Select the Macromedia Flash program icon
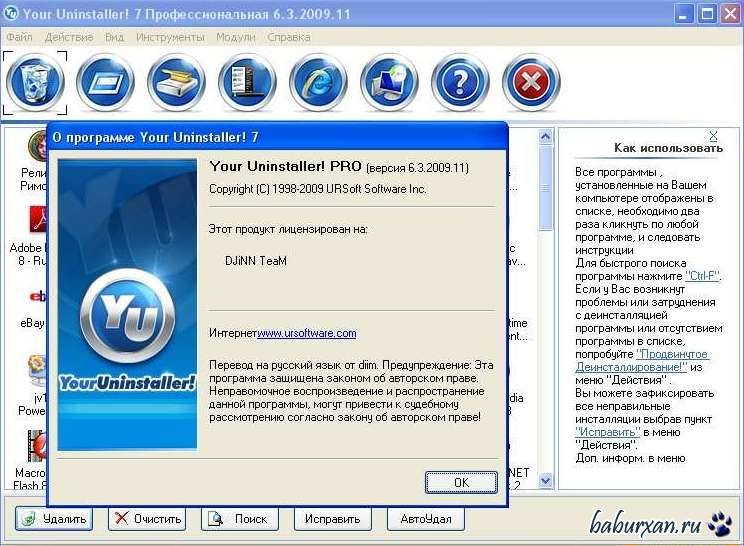This screenshot has height=546, width=744. coord(37,446)
